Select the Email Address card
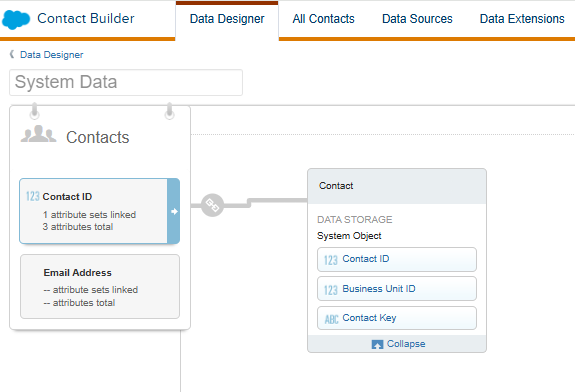Screen dimensions: 575x392 click(100, 286)
